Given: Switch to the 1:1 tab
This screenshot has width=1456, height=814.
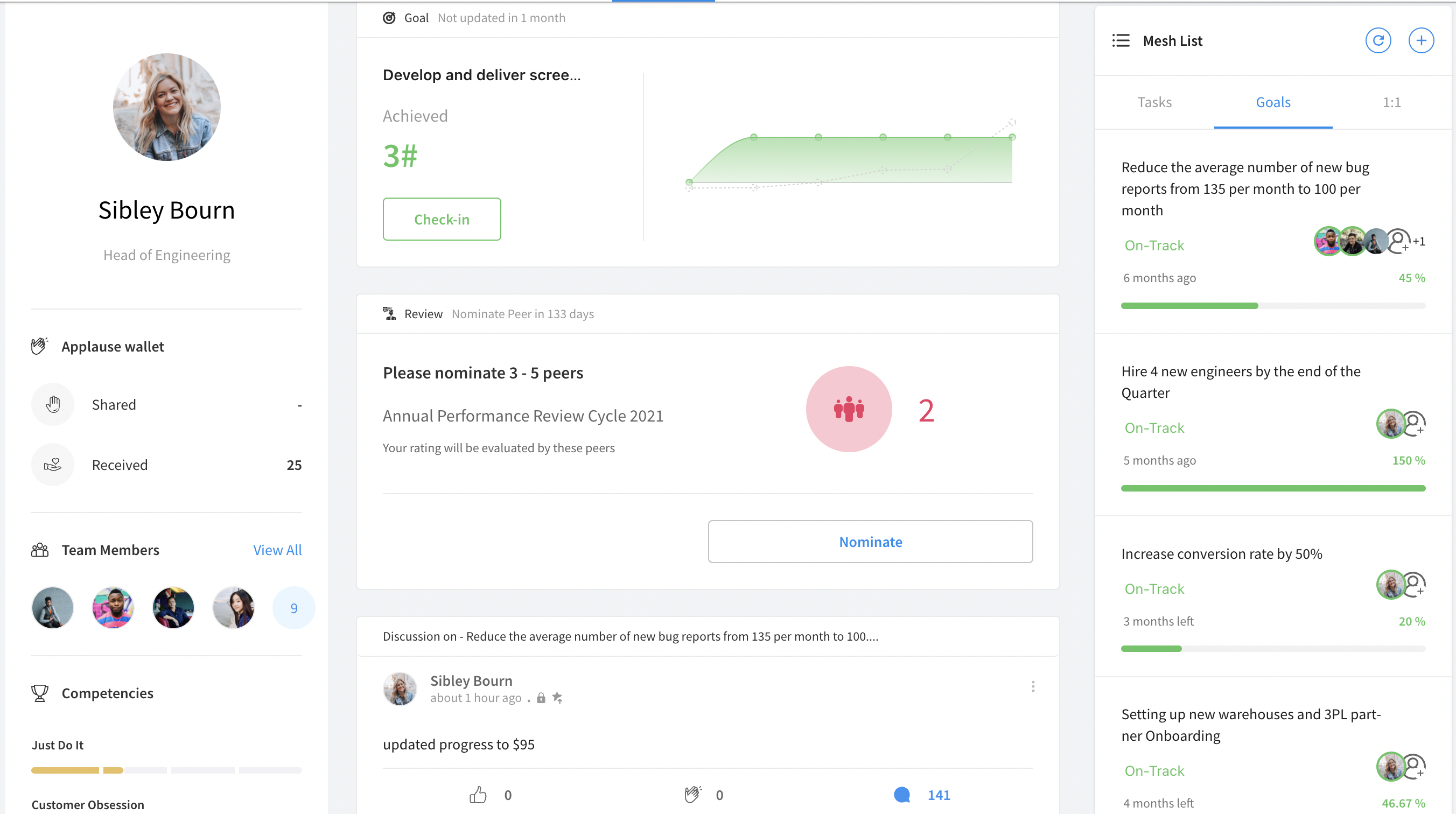Looking at the screenshot, I should 1391,102.
